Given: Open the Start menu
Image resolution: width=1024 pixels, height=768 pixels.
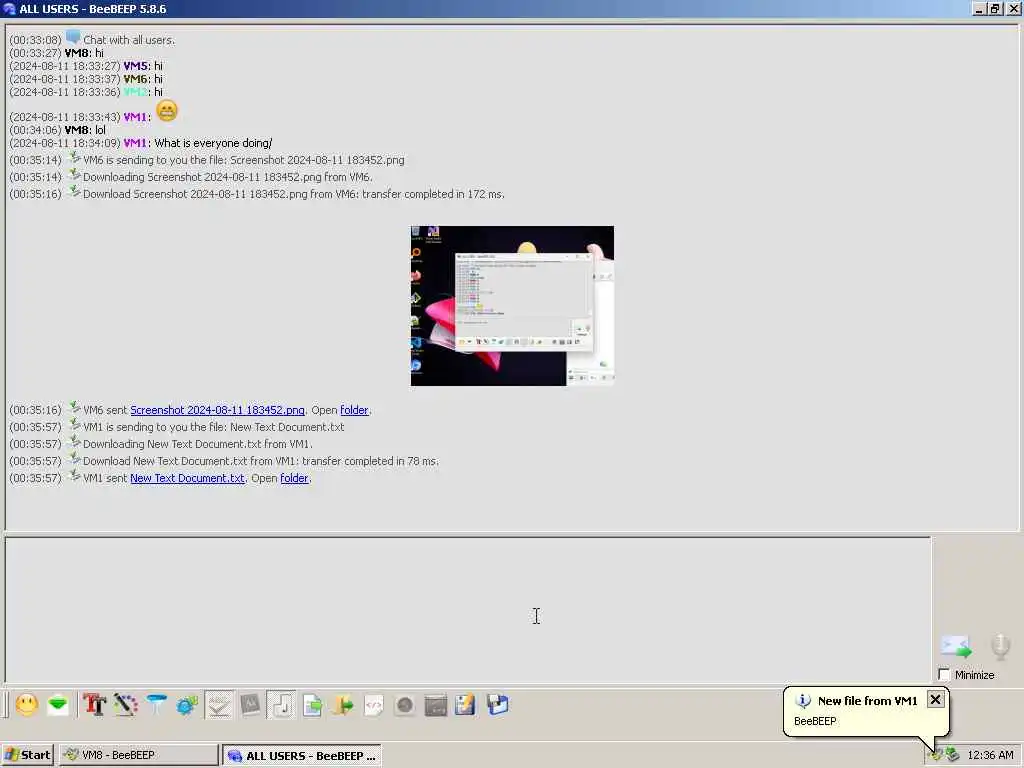Looking at the screenshot, I should tap(27, 755).
